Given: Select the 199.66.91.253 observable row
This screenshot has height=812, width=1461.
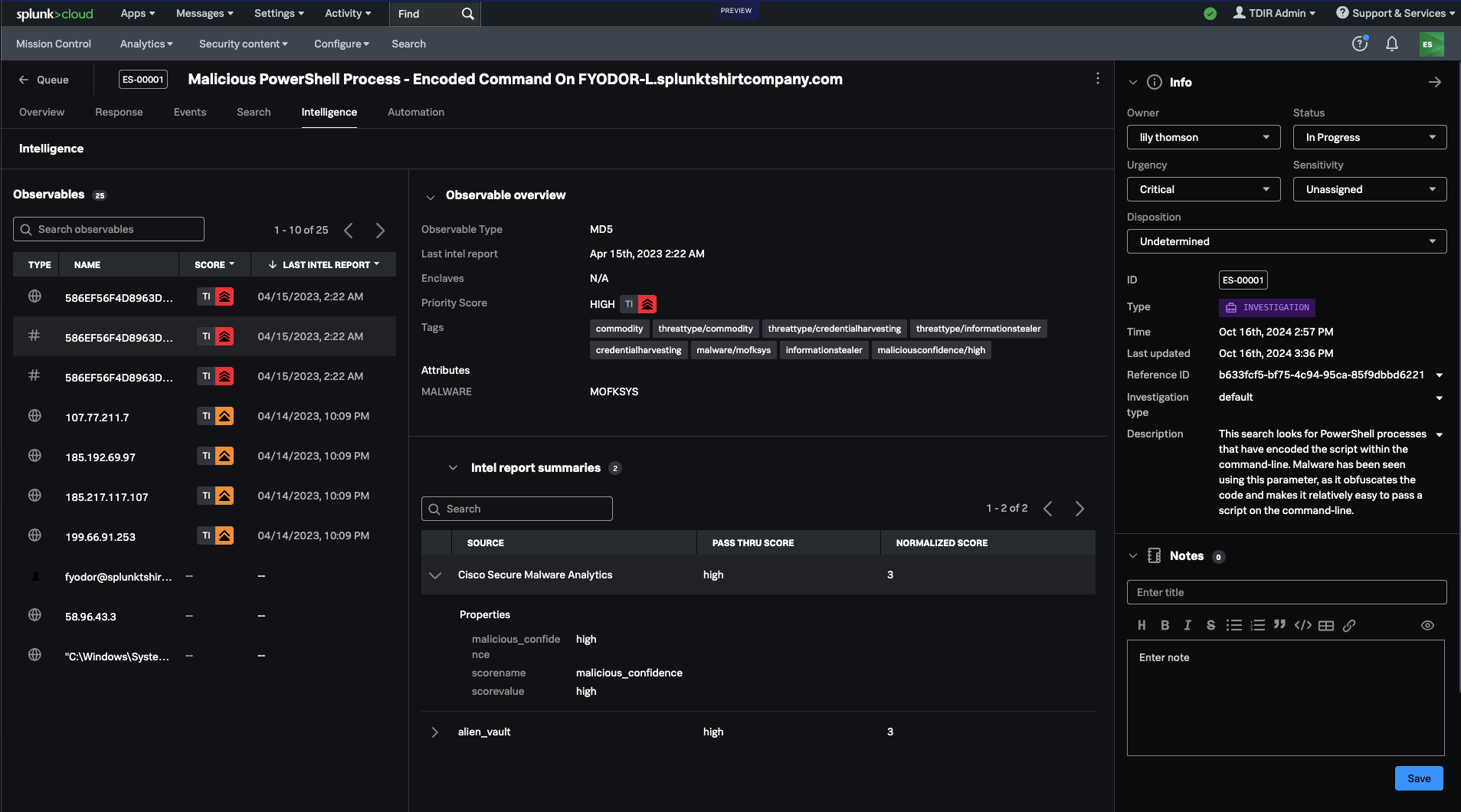Looking at the screenshot, I should (x=205, y=535).
